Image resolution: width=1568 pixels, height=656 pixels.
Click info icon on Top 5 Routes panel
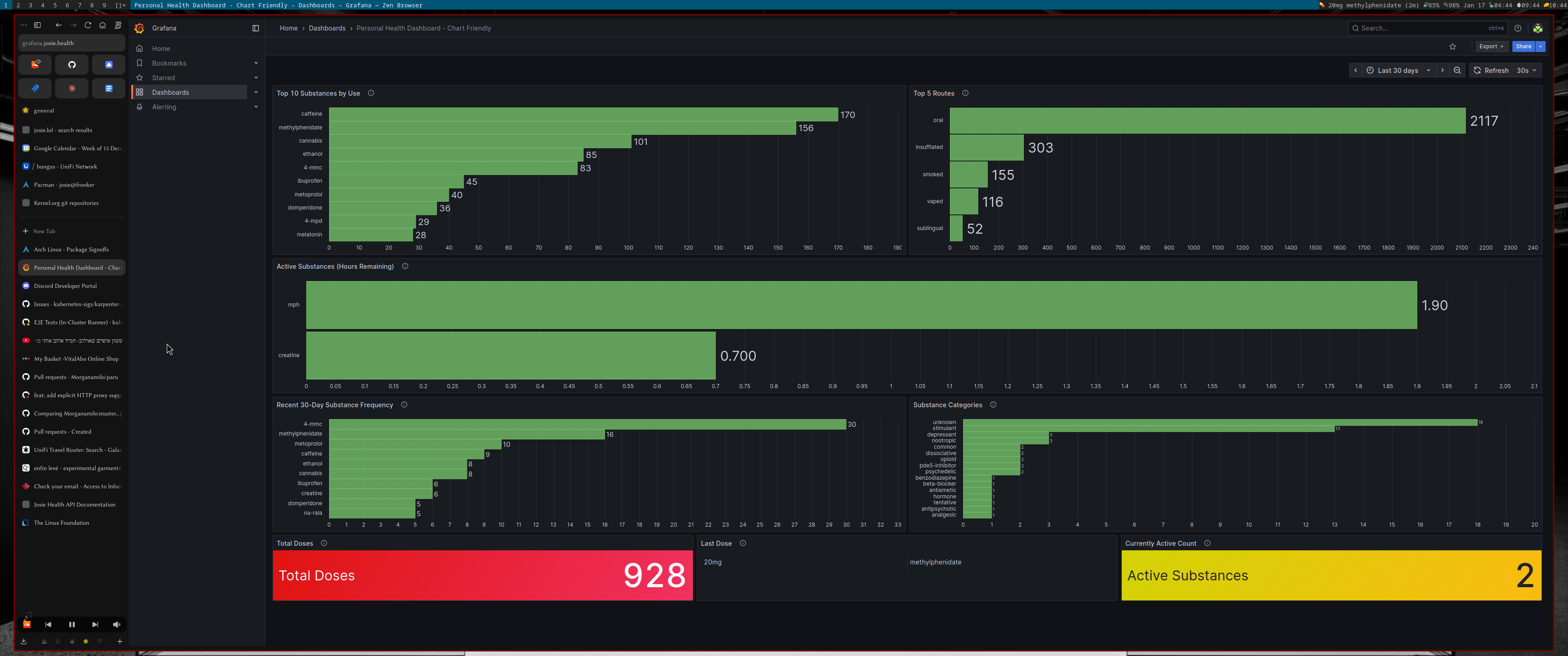tap(965, 93)
